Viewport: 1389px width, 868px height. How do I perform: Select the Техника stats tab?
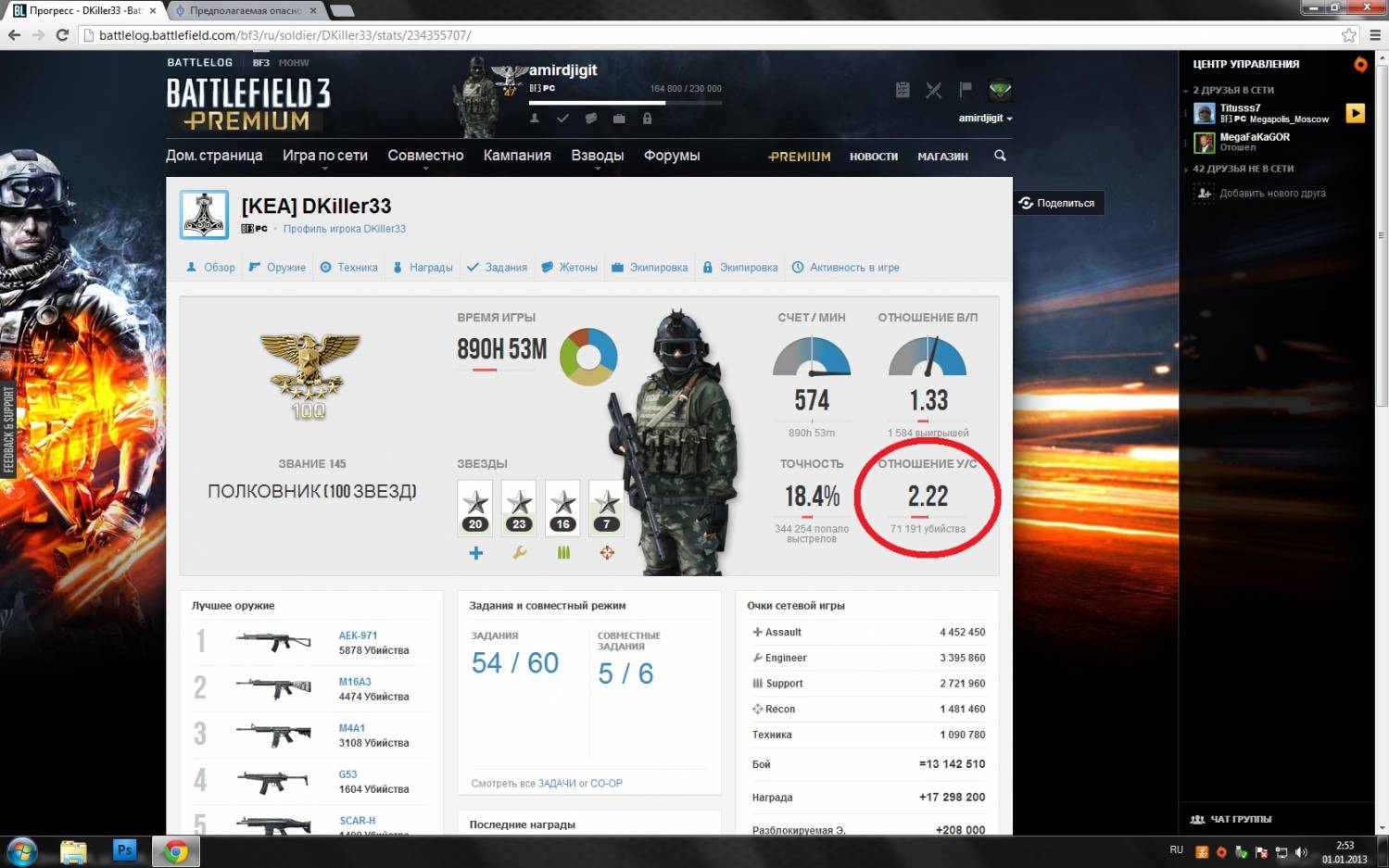pyautogui.click(x=348, y=268)
